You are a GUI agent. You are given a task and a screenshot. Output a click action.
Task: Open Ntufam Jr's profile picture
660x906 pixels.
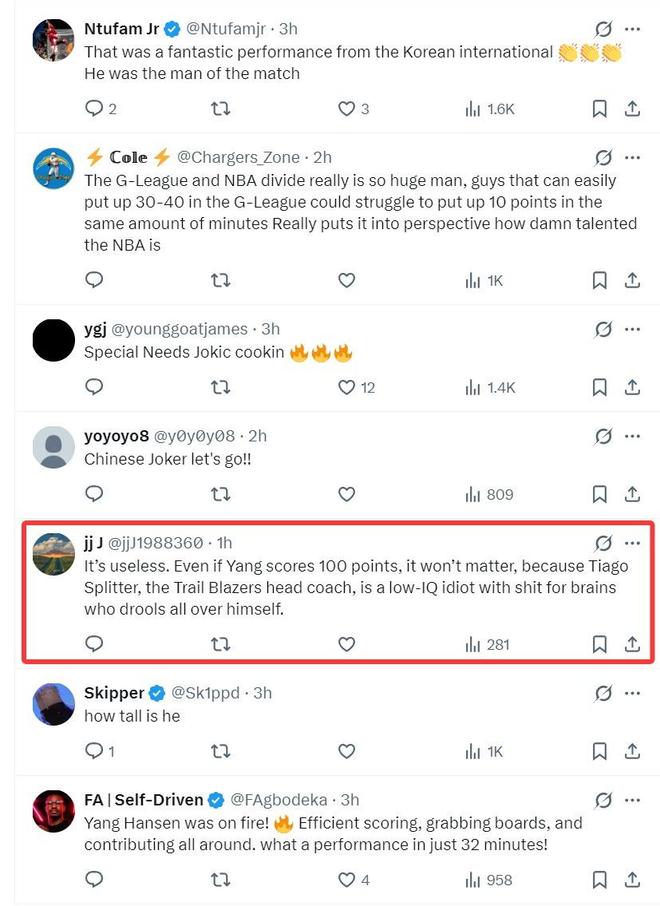click(54, 40)
